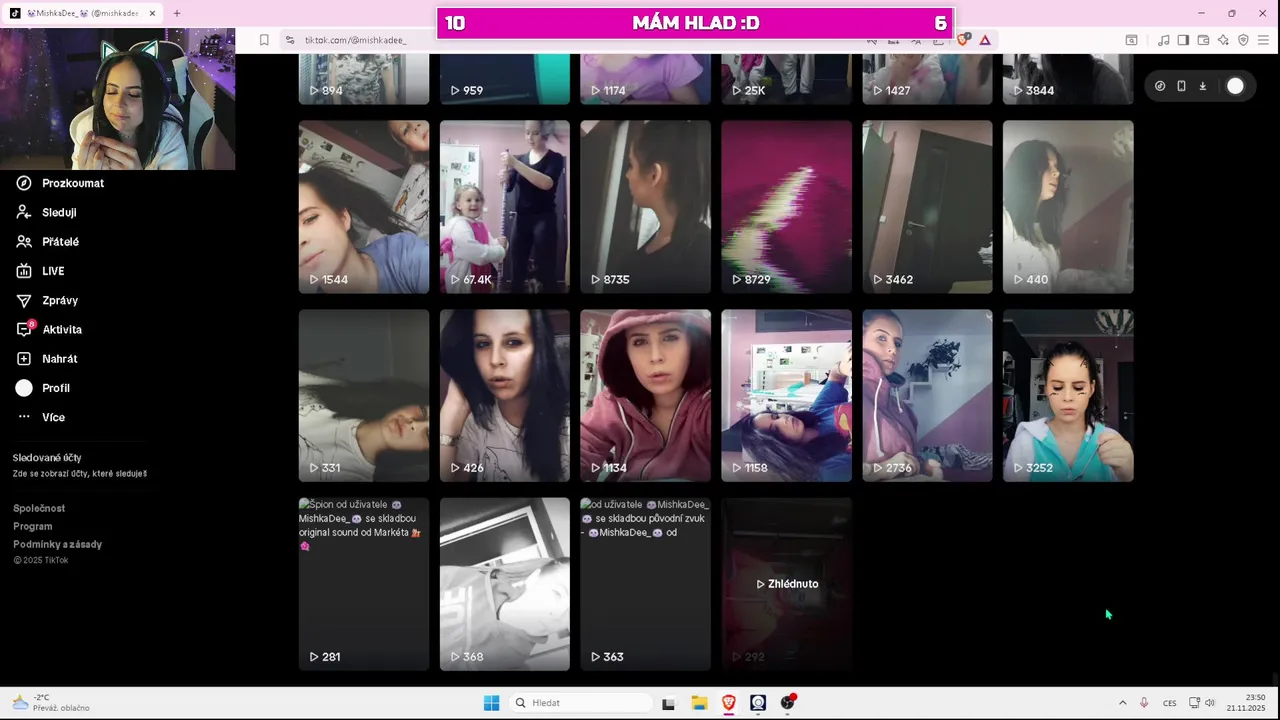Open the video with 3252 views
The image size is (1280, 720).
(x=1068, y=396)
